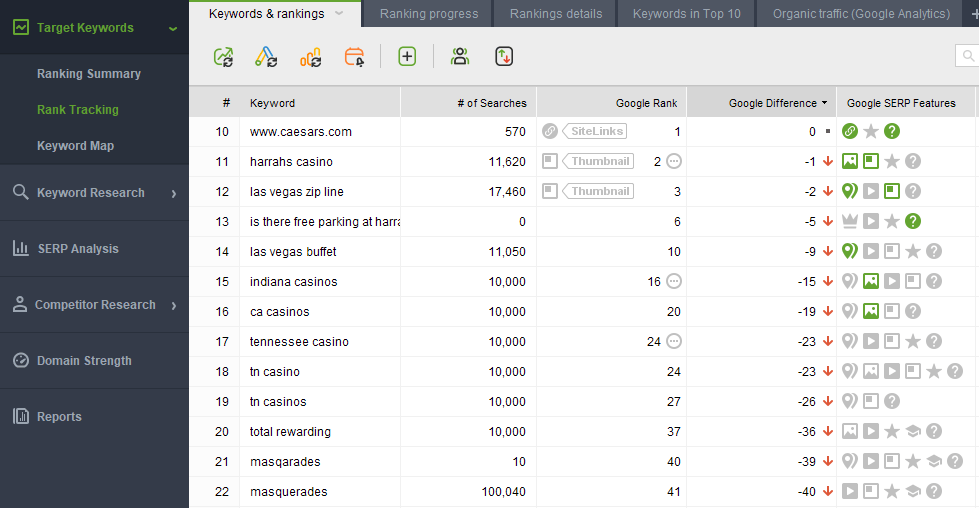979x508 pixels.
Task: Select the las vegas buffet keyword row
Action: click(x=584, y=252)
